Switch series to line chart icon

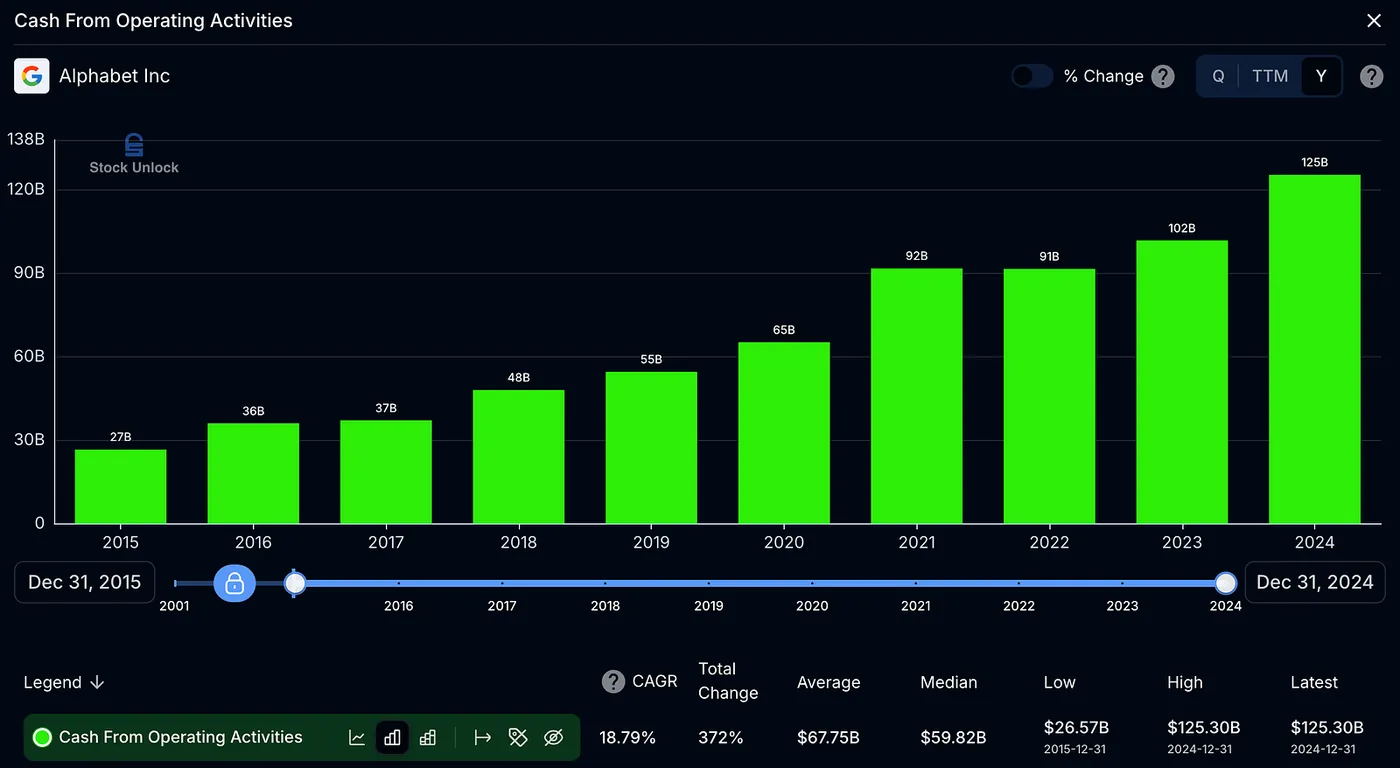[357, 738]
